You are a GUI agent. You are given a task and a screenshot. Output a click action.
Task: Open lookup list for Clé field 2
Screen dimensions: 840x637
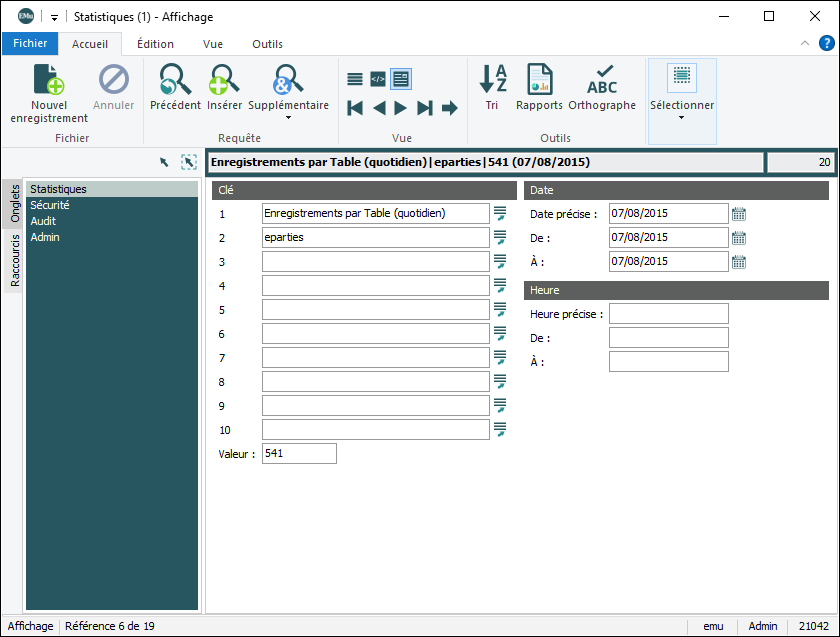point(500,238)
